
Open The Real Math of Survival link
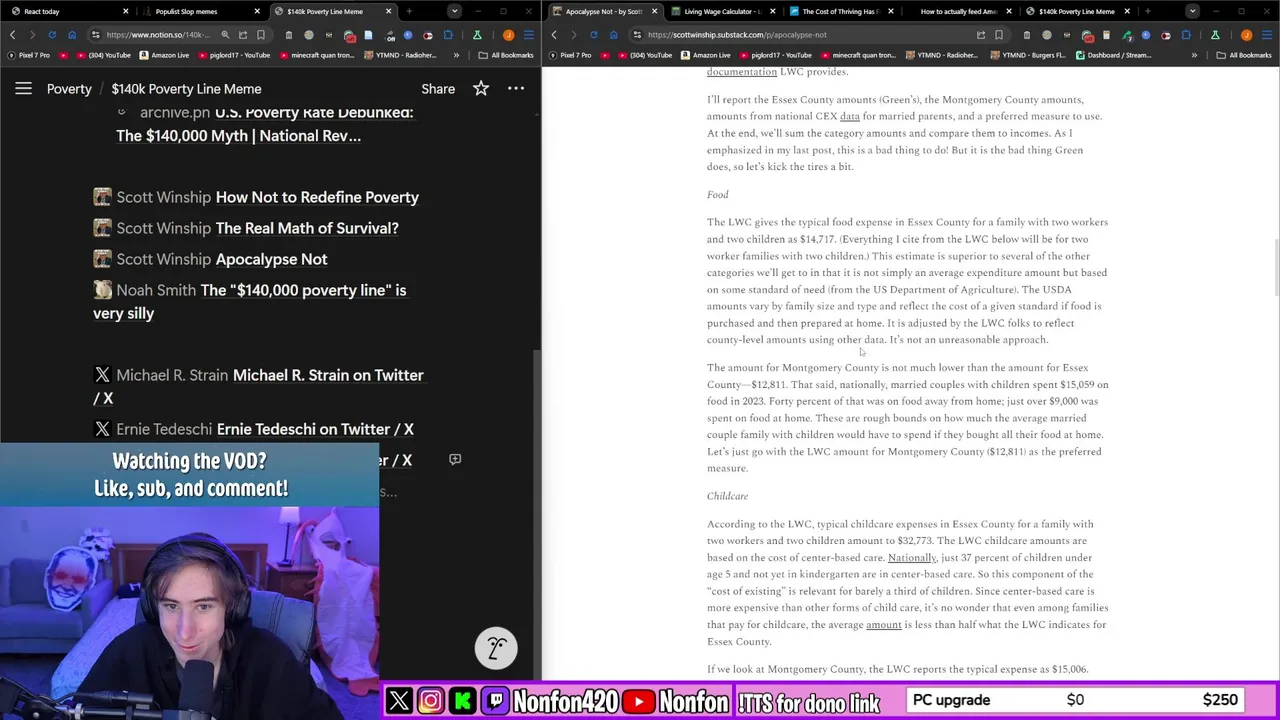click(x=307, y=228)
